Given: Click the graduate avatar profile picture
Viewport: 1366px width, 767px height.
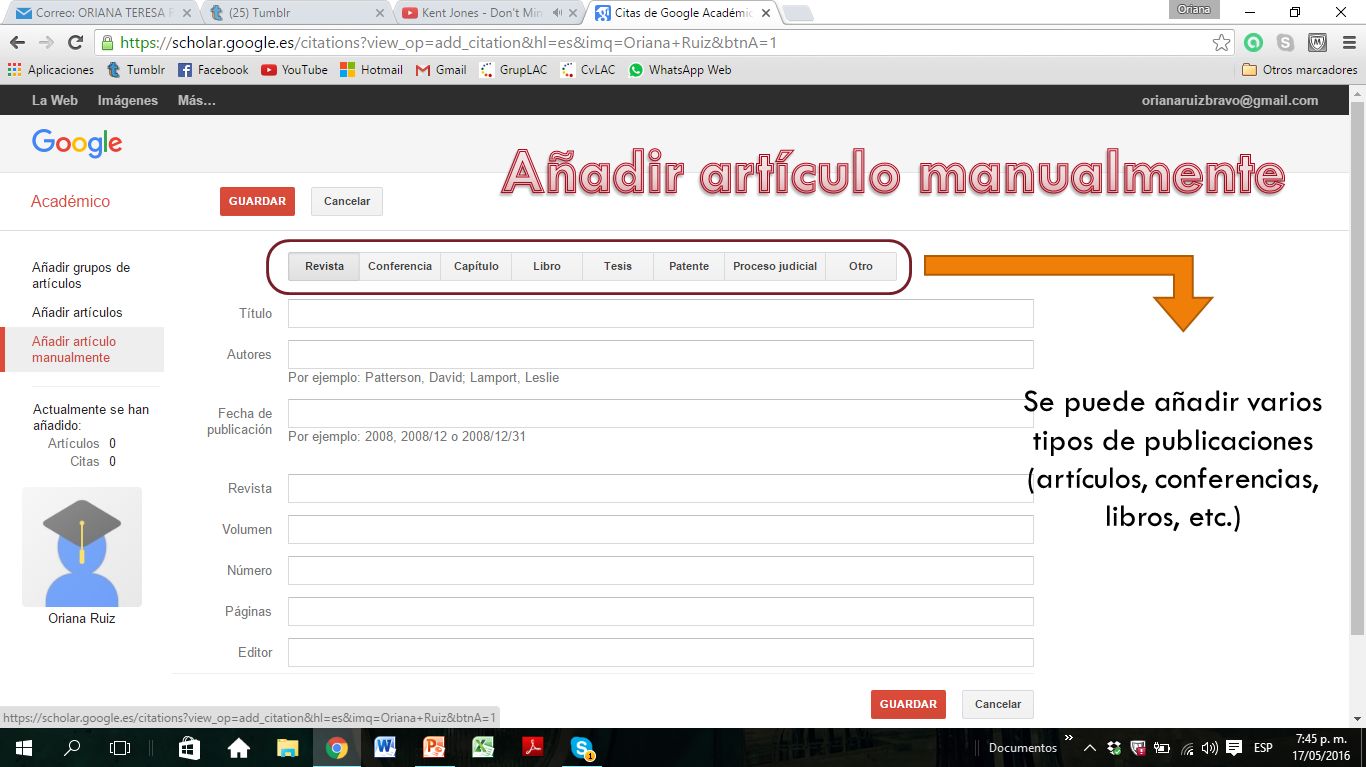Looking at the screenshot, I should pos(82,547).
